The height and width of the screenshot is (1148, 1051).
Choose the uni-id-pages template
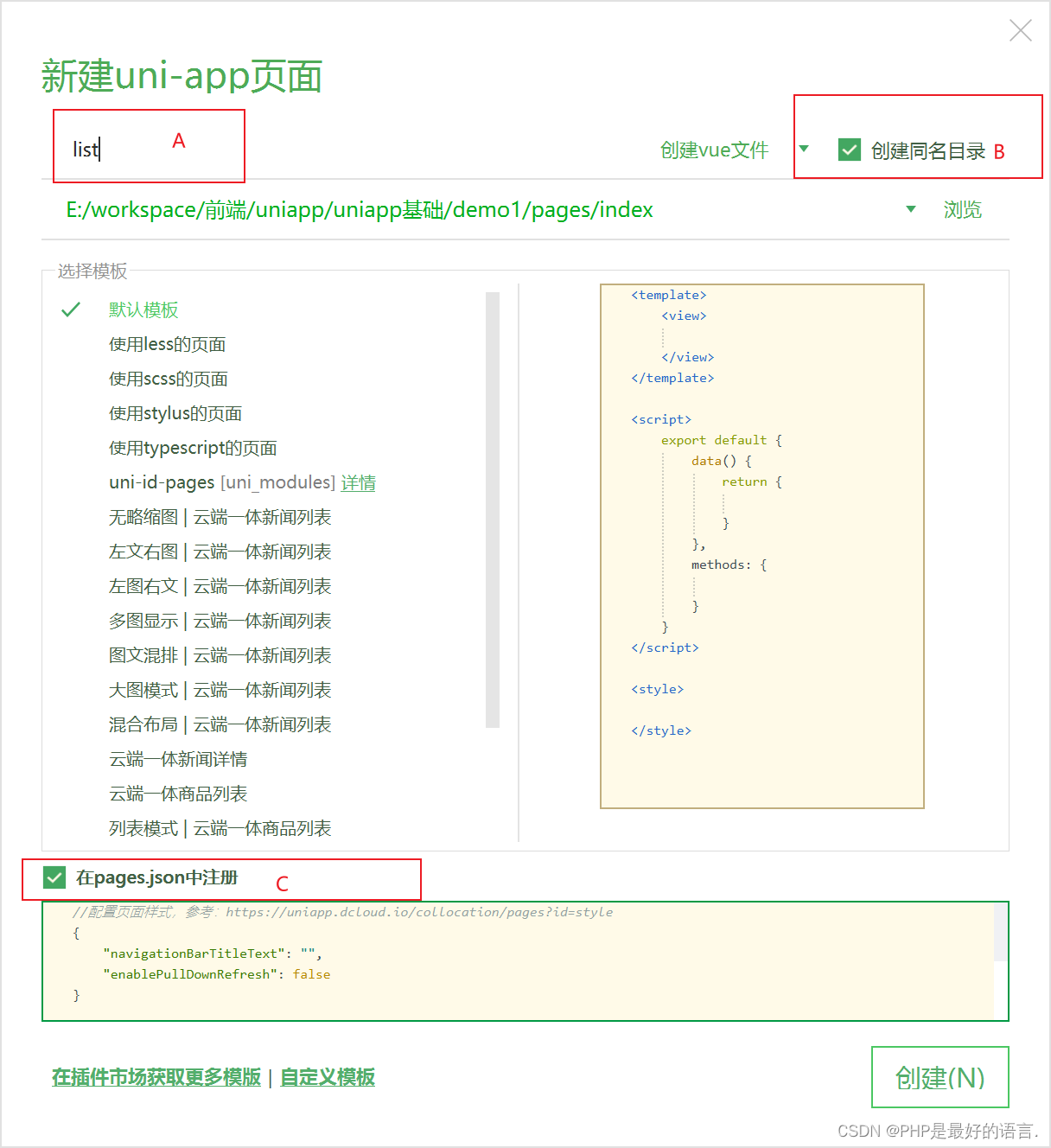pos(162,482)
